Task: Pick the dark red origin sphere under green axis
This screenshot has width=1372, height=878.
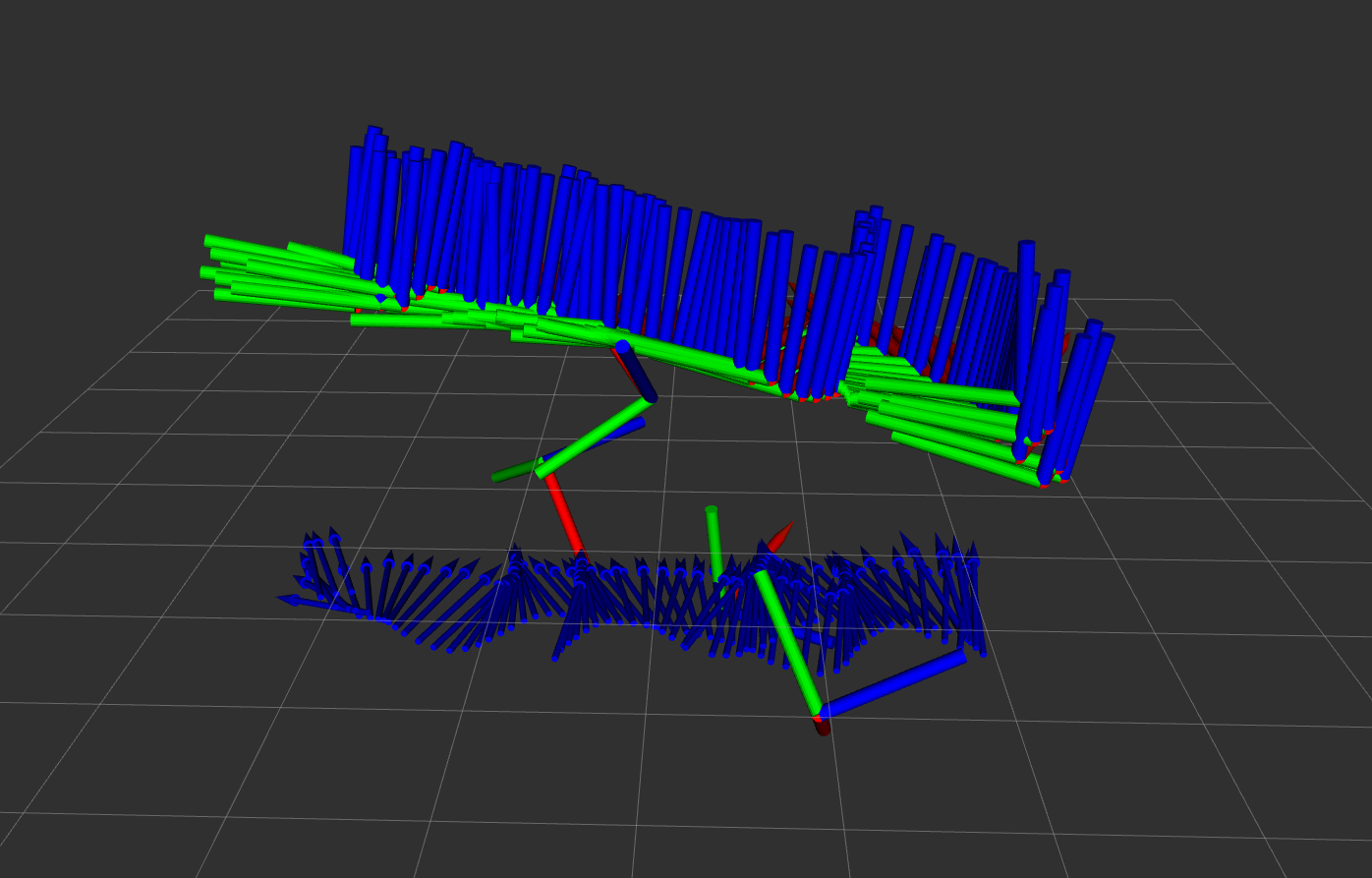Action: [x=822, y=726]
